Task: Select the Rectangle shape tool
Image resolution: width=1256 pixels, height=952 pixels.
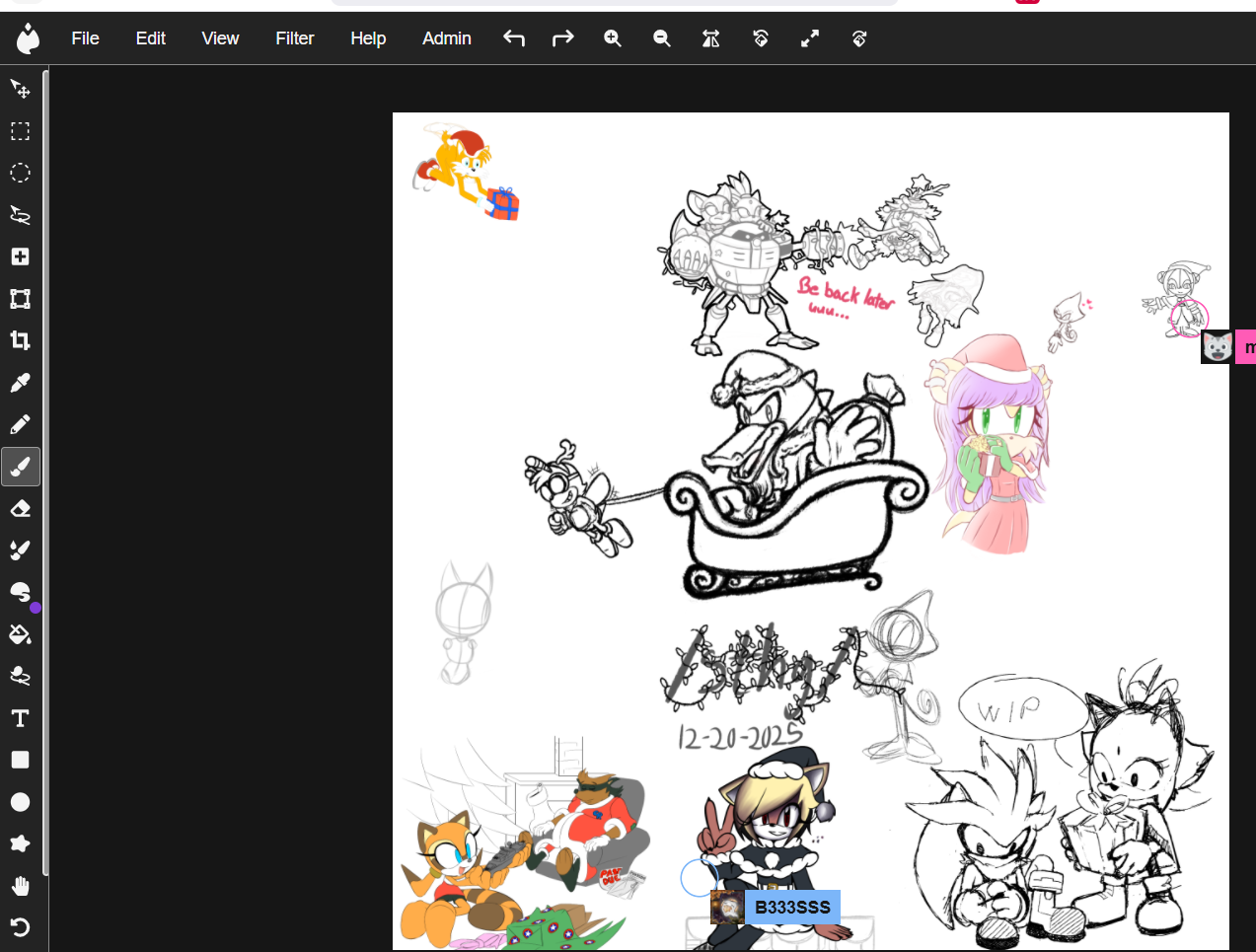Action: (x=20, y=760)
